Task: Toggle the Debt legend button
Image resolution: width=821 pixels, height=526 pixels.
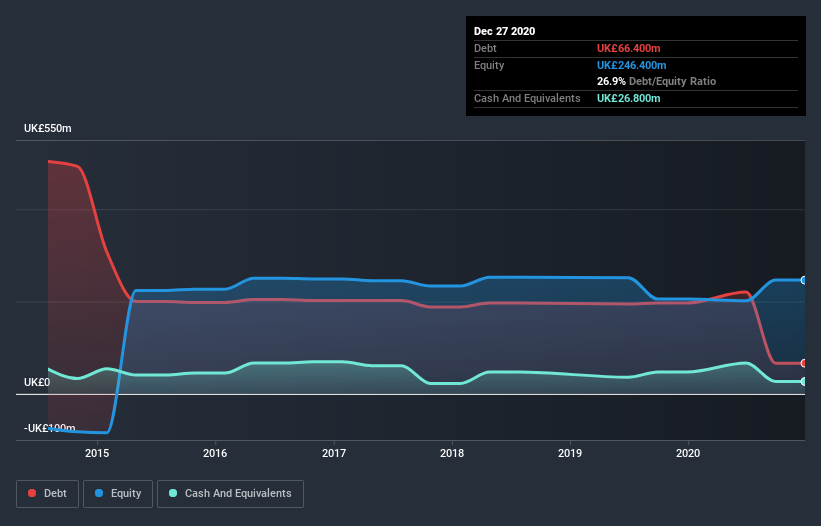Action: (47, 494)
